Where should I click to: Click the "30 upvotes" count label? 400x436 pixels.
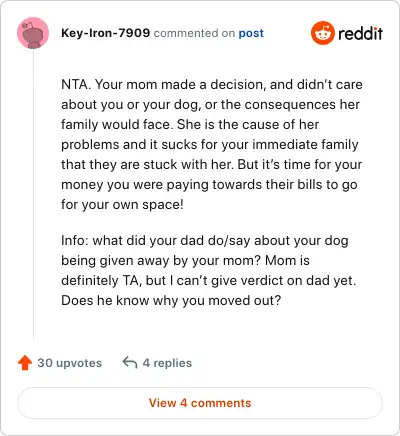coord(70,363)
